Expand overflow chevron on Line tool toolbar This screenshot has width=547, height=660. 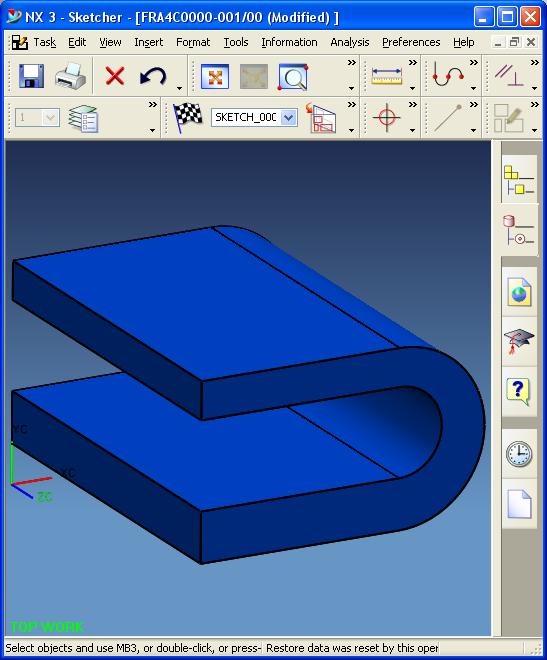[x=474, y=104]
